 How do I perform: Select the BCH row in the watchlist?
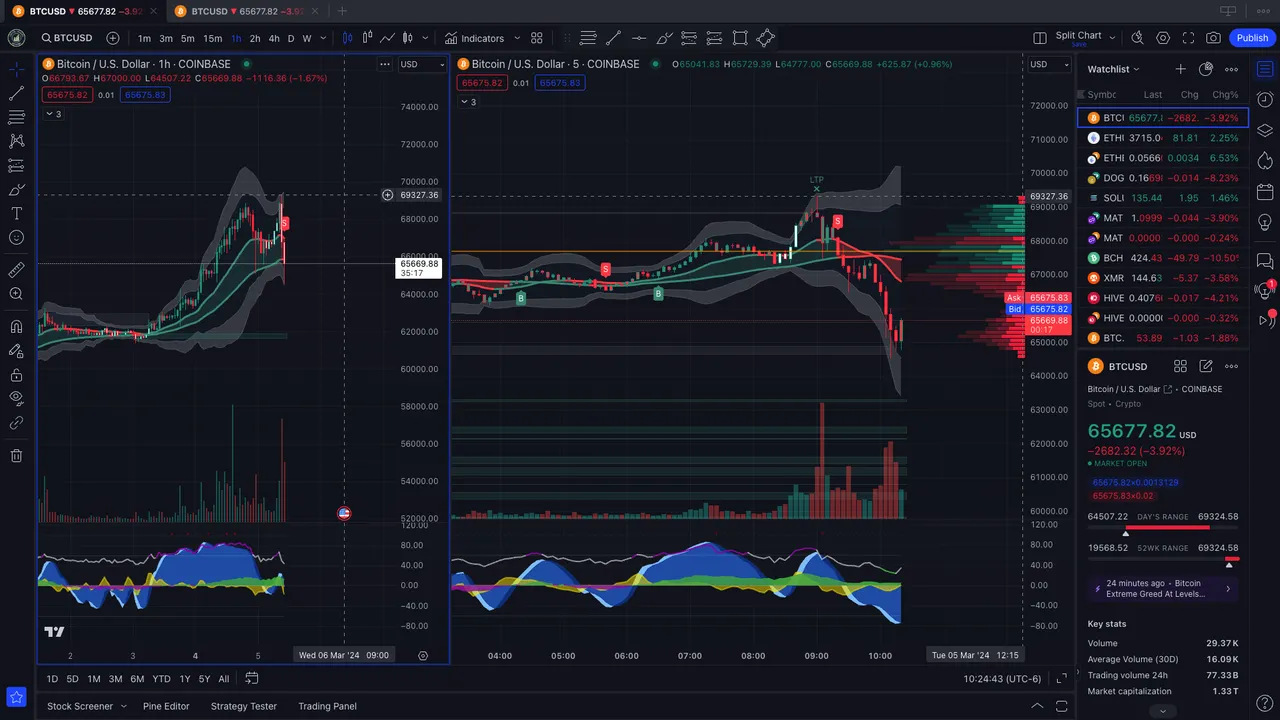tap(1163, 258)
